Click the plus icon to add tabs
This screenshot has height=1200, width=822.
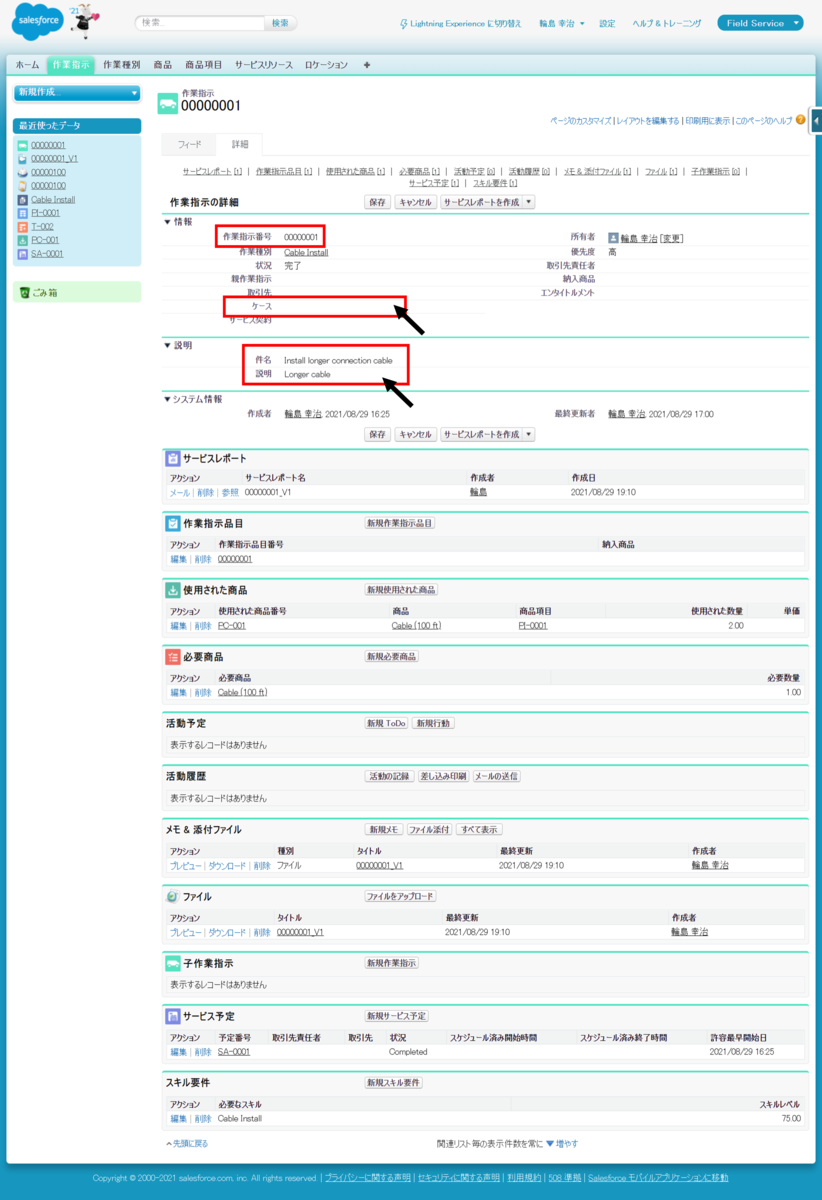click(367, 65)
